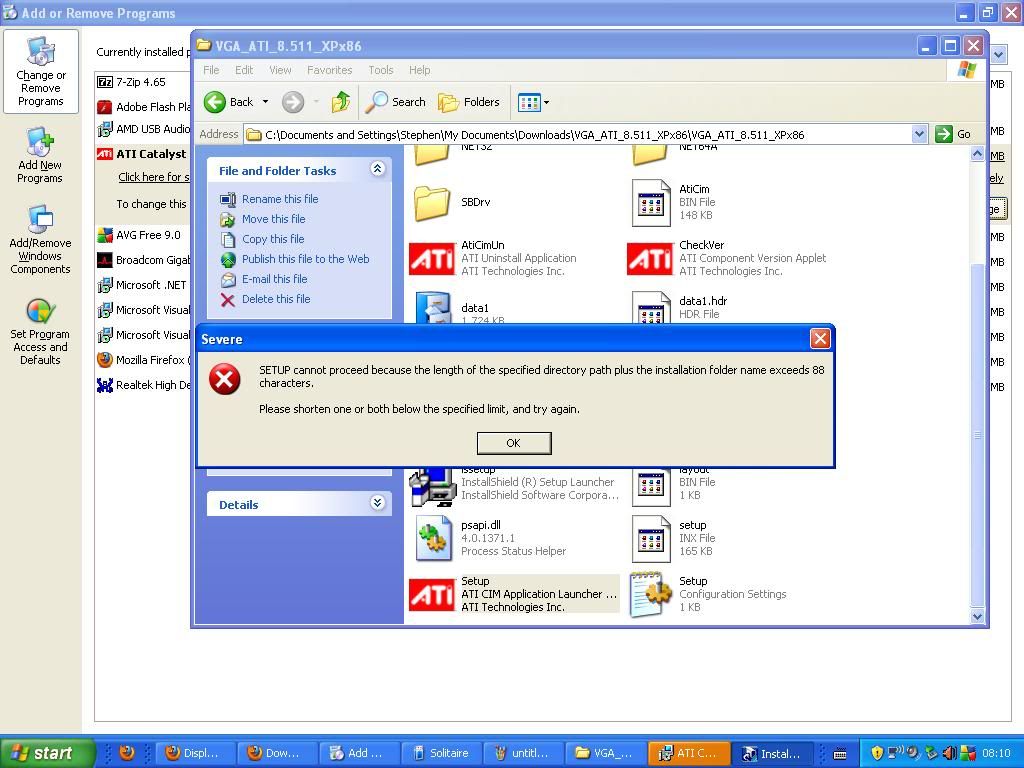Click the 'Click here for support' link

tap(154, 177)
